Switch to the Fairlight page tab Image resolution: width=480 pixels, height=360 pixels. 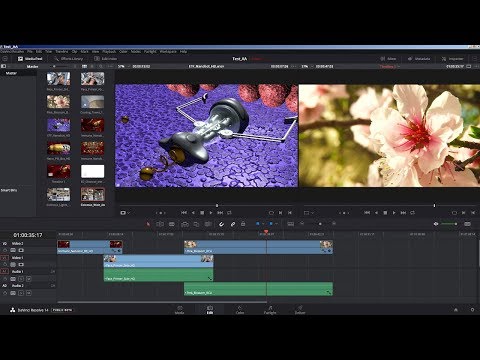pos(270,310)
